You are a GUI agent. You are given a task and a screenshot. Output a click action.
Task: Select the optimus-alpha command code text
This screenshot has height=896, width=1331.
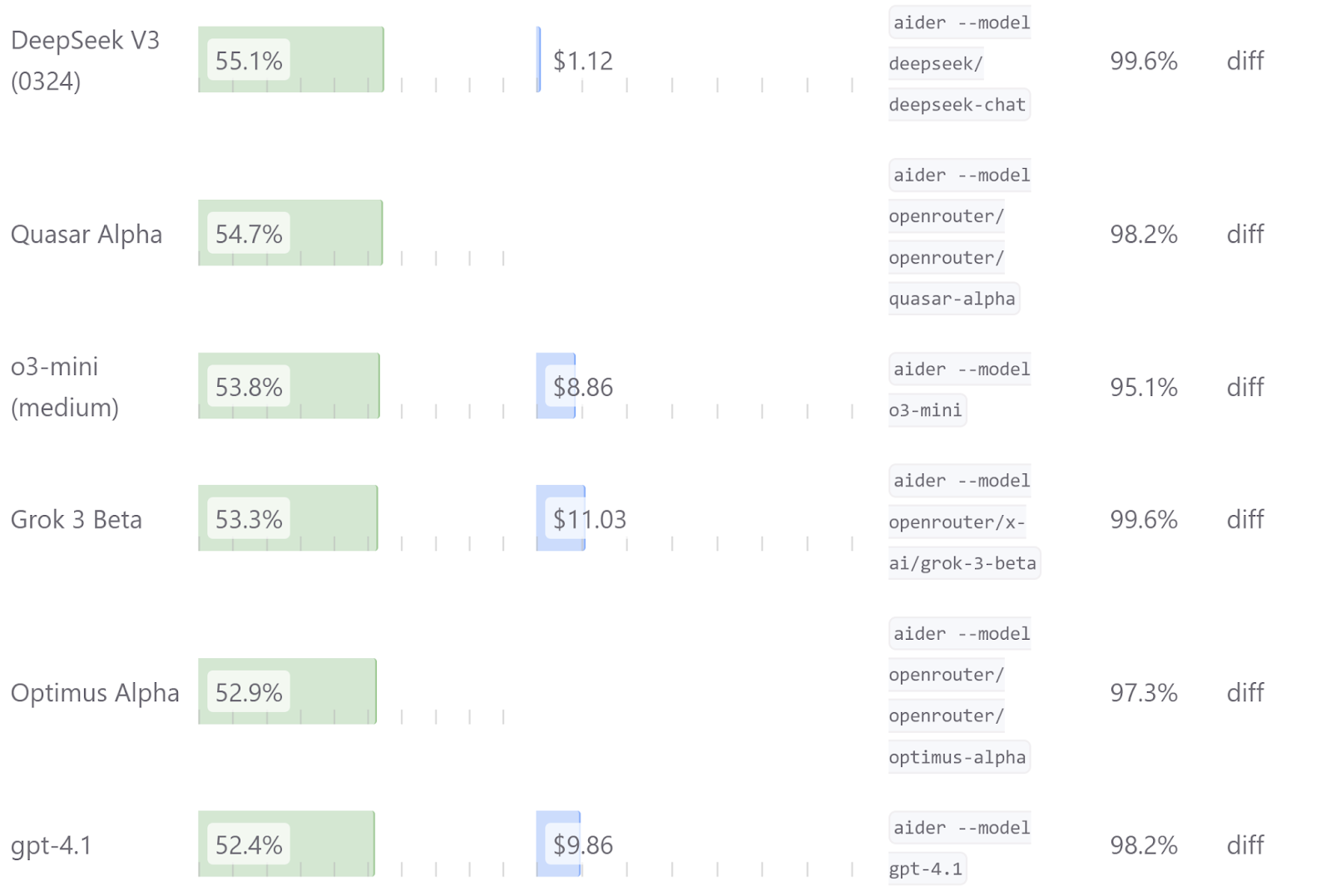click(x=957, y=757)
